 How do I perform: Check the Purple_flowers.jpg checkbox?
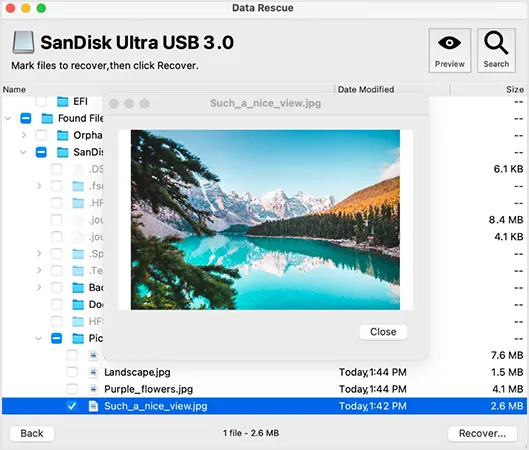pyautogui.click(x=72, y=389)
